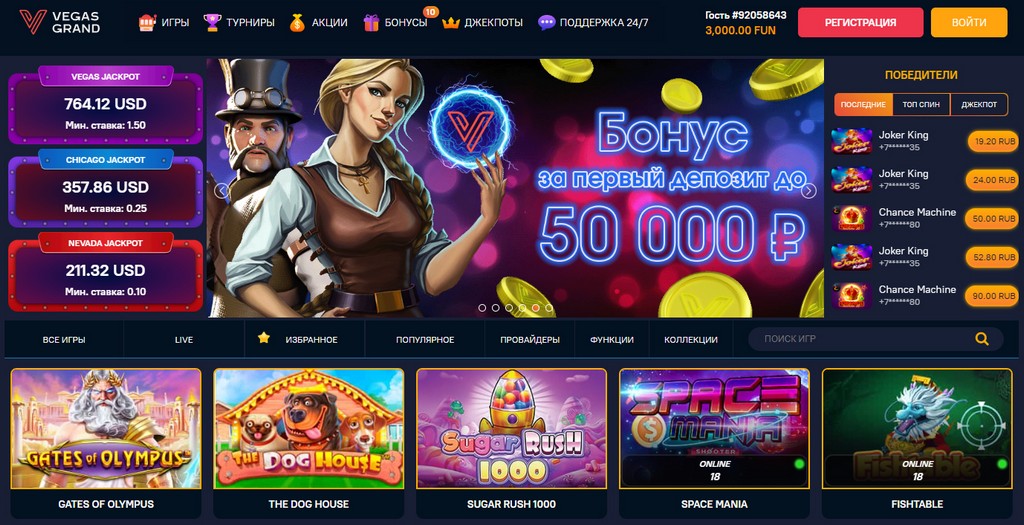Click the Регистрация button

coord(860,22)
